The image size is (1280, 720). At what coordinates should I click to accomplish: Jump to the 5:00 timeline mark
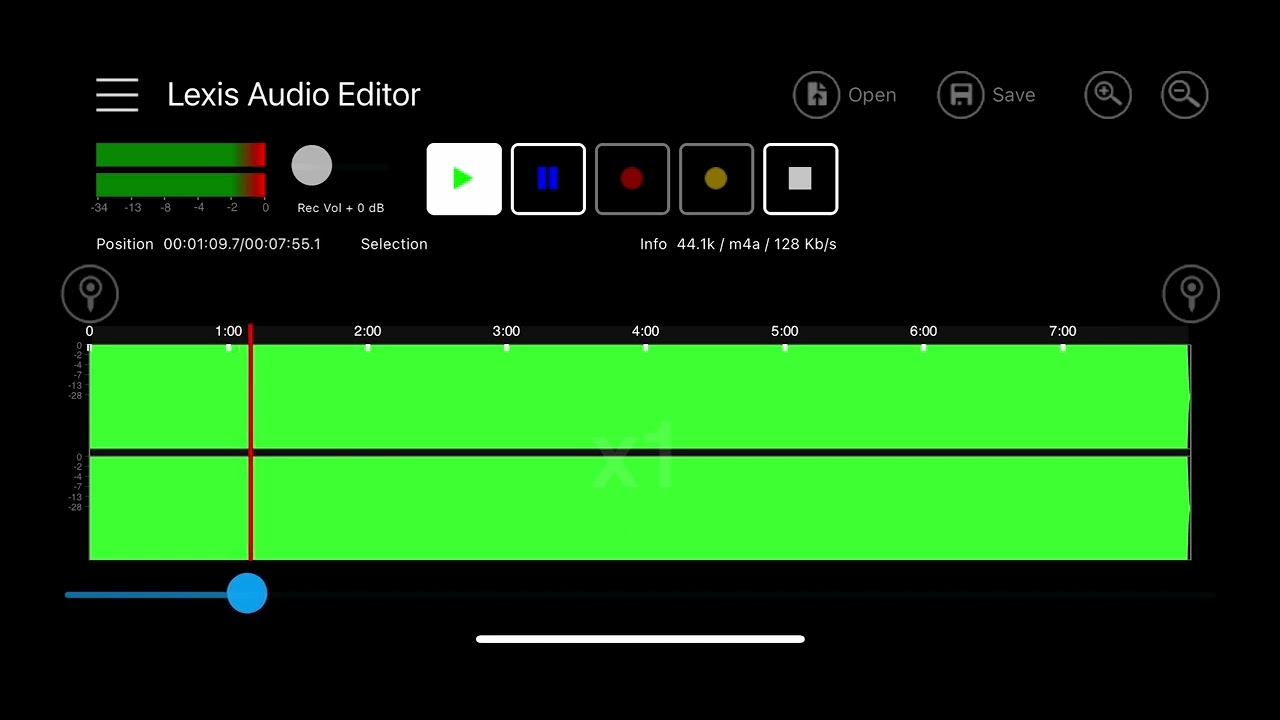coord(785,331)
